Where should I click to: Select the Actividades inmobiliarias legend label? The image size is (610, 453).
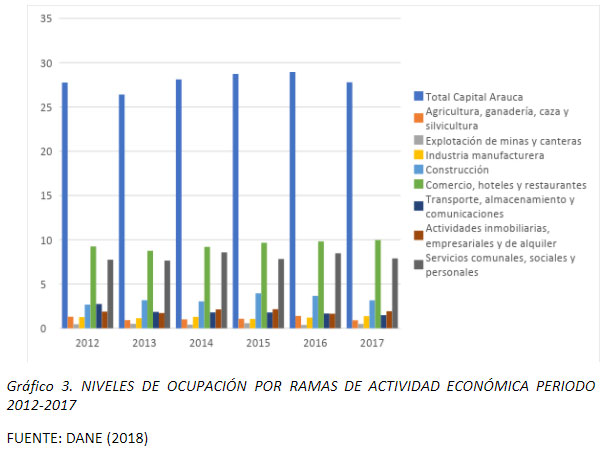[500, 236]
